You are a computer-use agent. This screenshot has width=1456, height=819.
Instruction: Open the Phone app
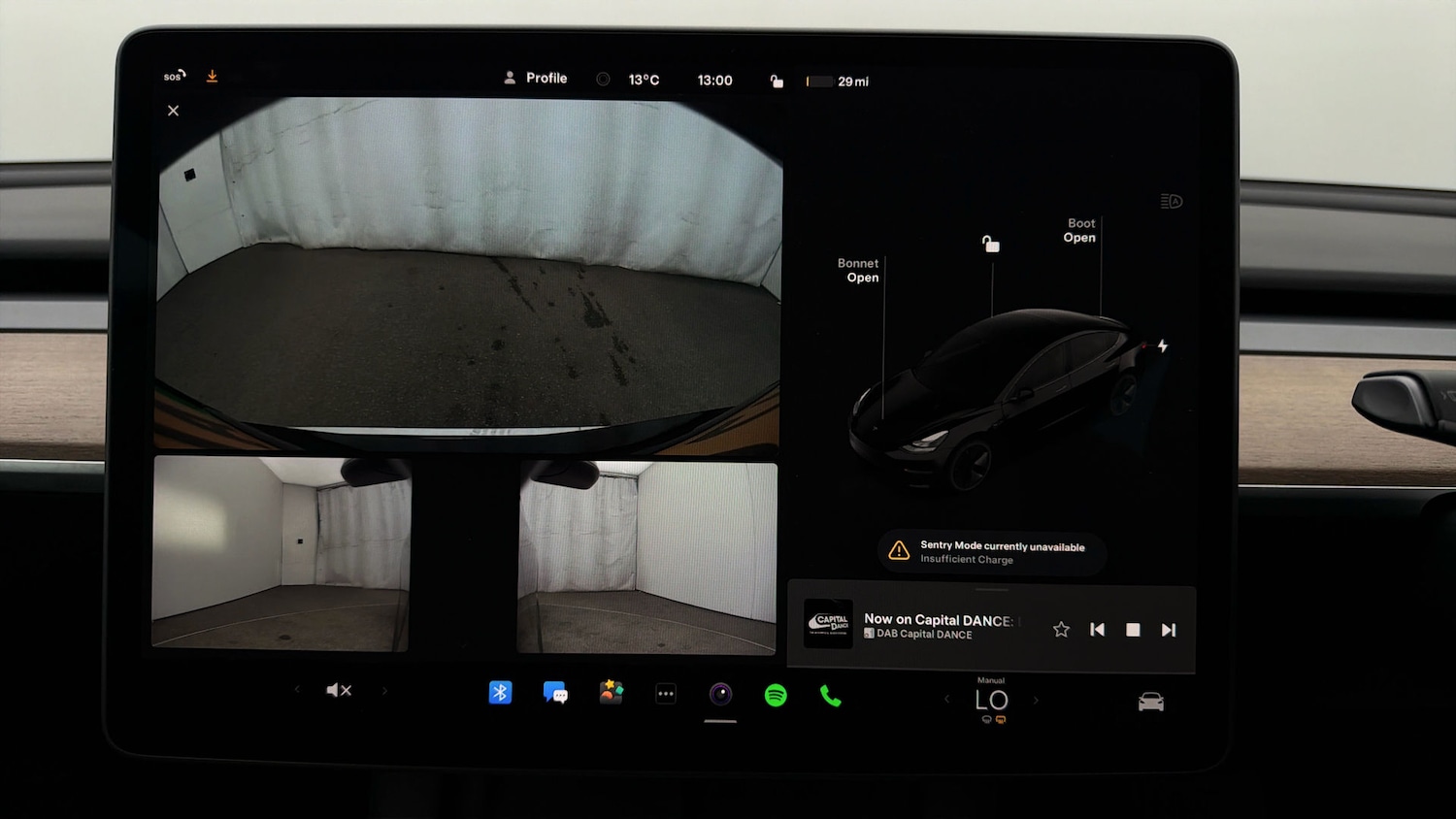[x=830, y=695]
